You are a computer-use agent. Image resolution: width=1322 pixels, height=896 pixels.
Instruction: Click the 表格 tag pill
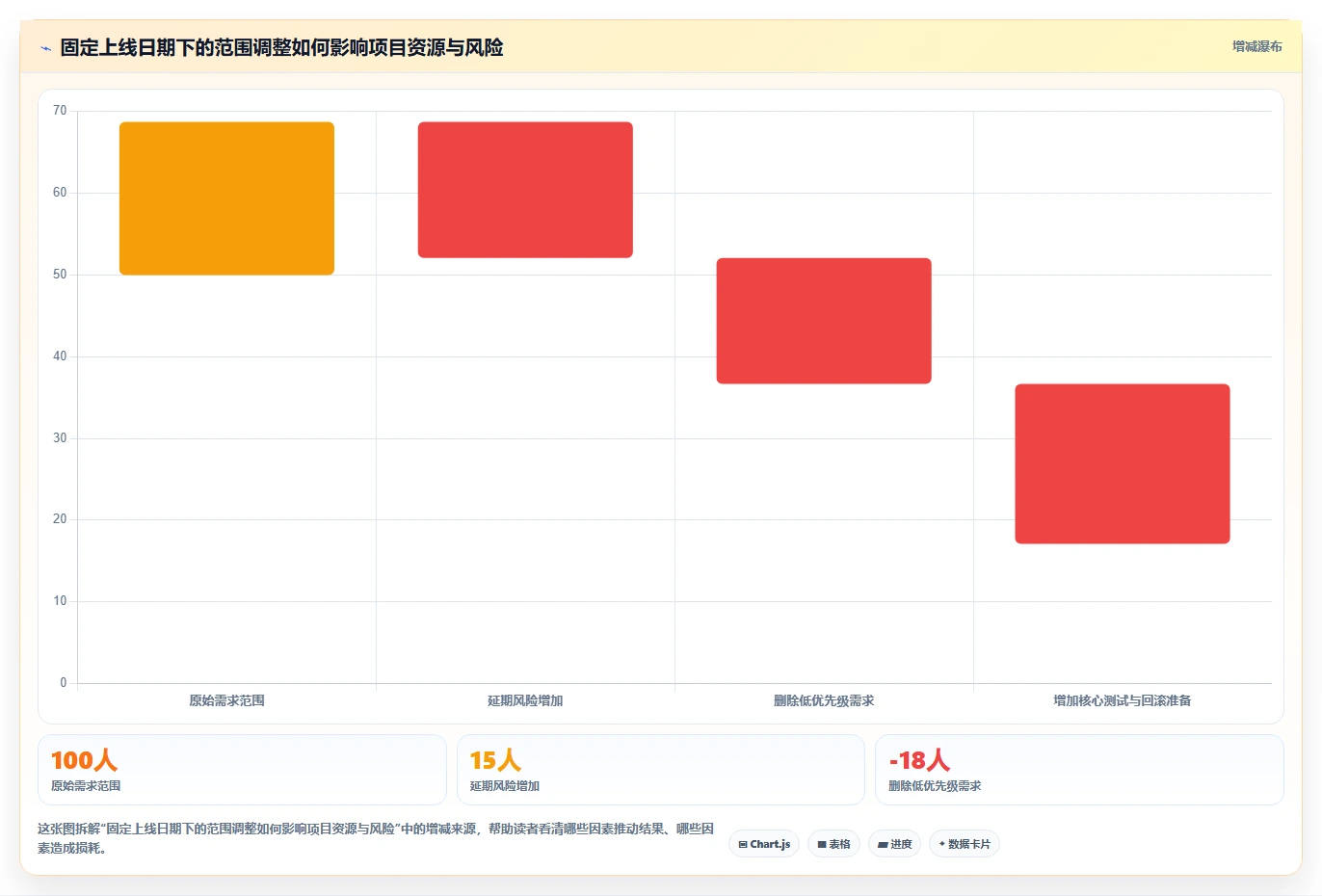(834, 844)
